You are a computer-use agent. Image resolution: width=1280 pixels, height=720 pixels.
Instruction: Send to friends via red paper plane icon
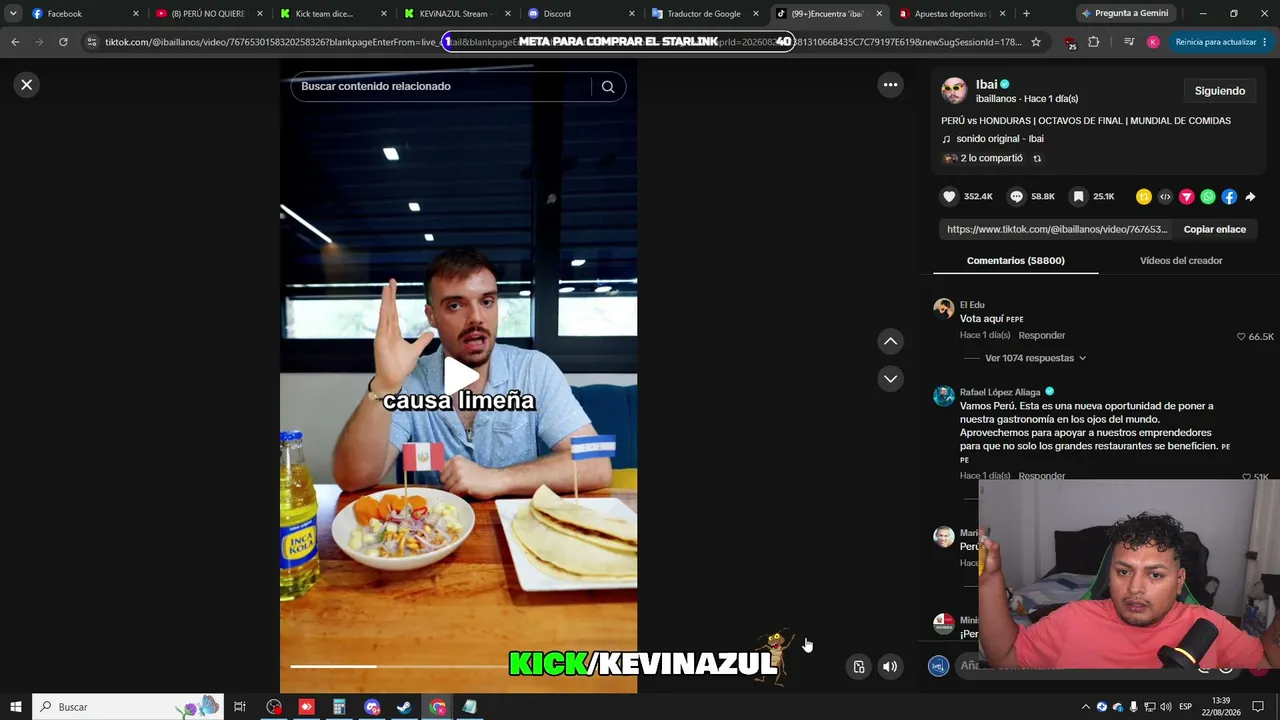pos(1187,197)
